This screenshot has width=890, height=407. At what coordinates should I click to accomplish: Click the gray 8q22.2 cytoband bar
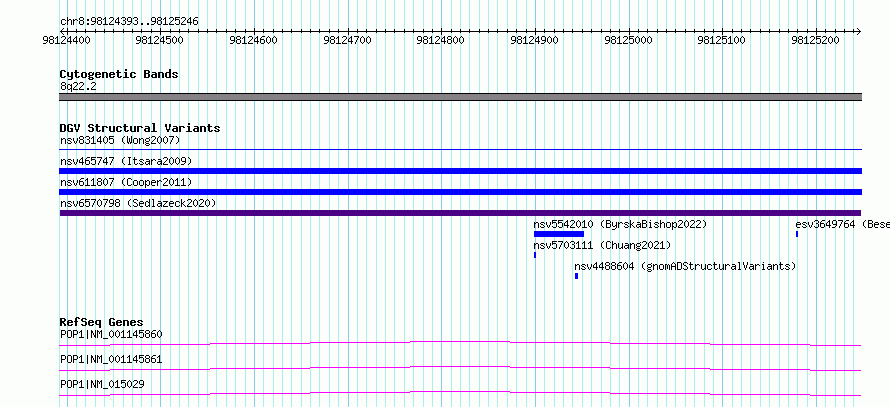coord(460,97)
